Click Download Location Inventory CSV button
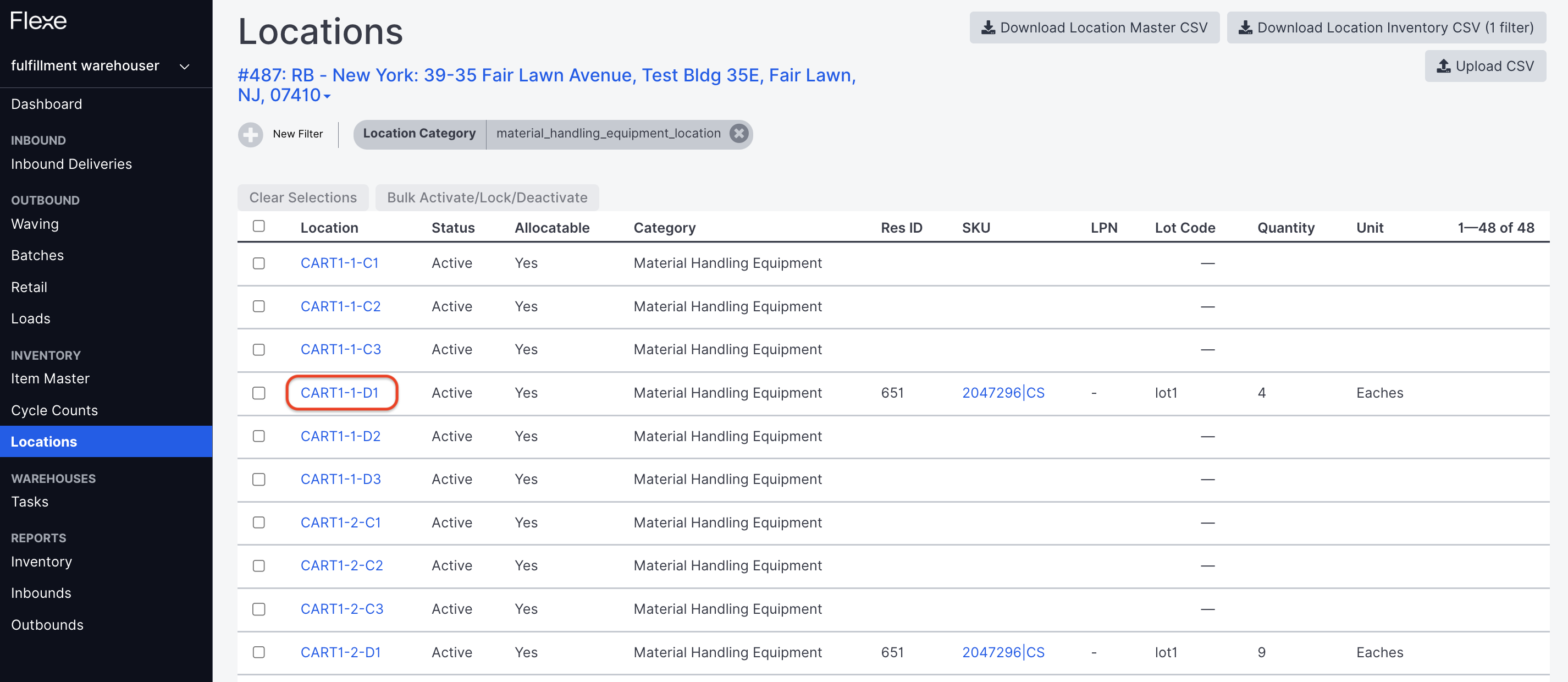This screenshot has width=1568, height=682. point(1386,28)
